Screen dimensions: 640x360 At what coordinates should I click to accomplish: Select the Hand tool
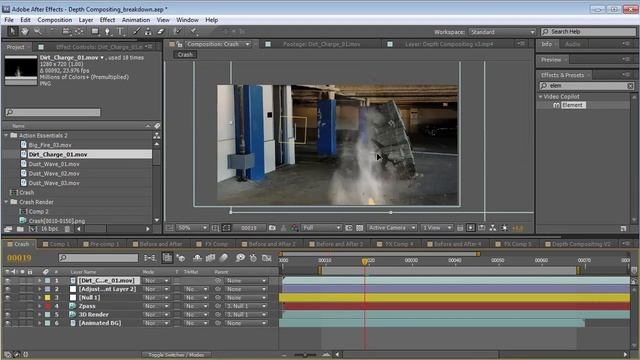(x=25, y=31)
